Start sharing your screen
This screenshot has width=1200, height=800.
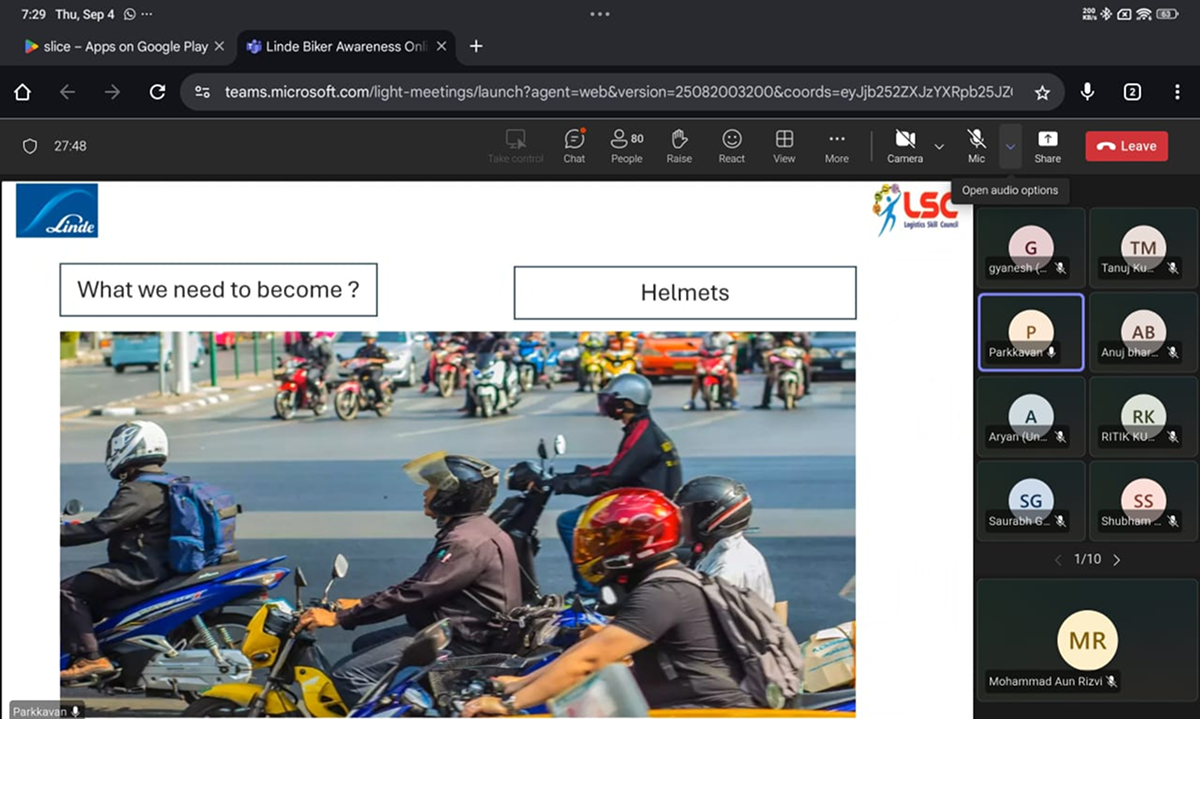click(x=1047, y=146)
